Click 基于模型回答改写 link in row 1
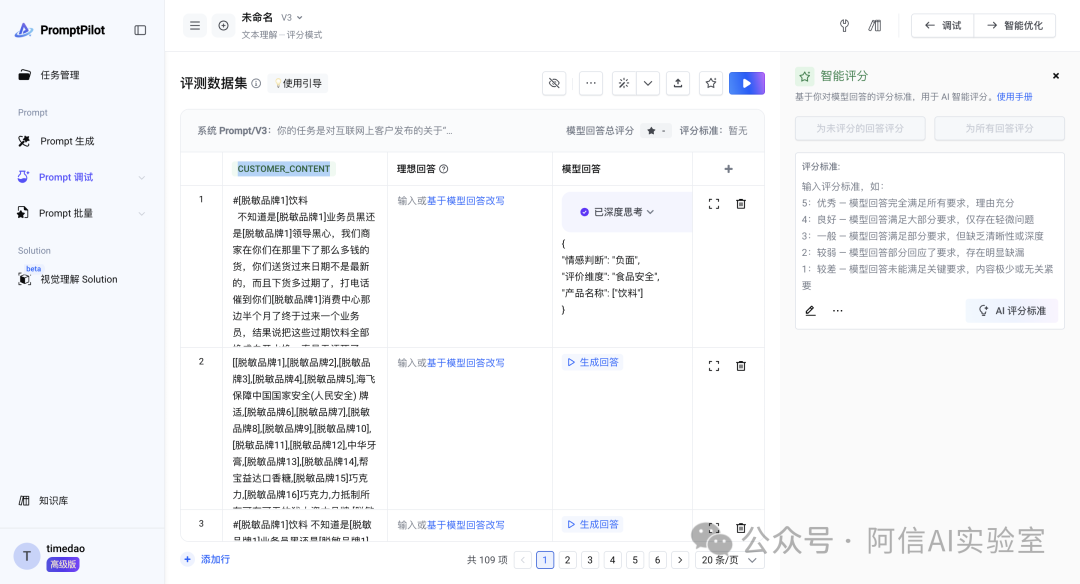 coord(466,200)
